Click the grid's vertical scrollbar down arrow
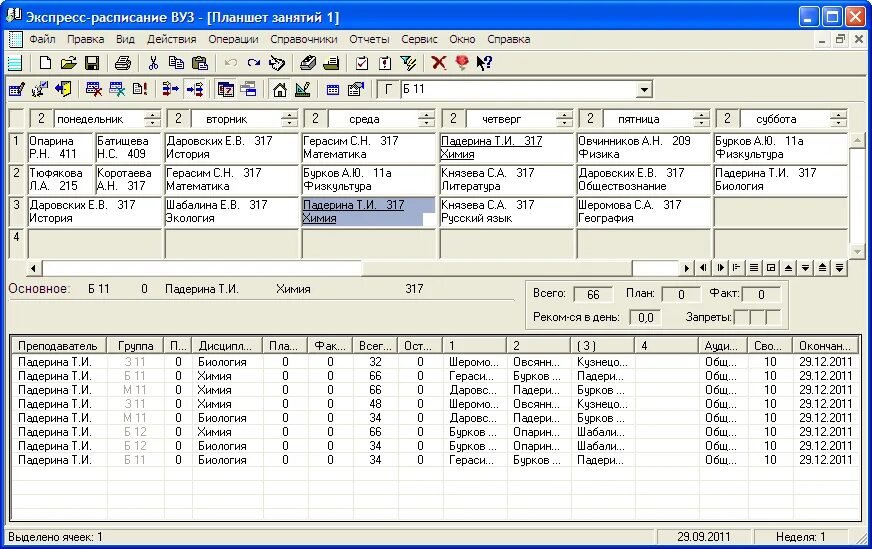The height and width of the screenshot is (549, 872). tap(856, 252)
